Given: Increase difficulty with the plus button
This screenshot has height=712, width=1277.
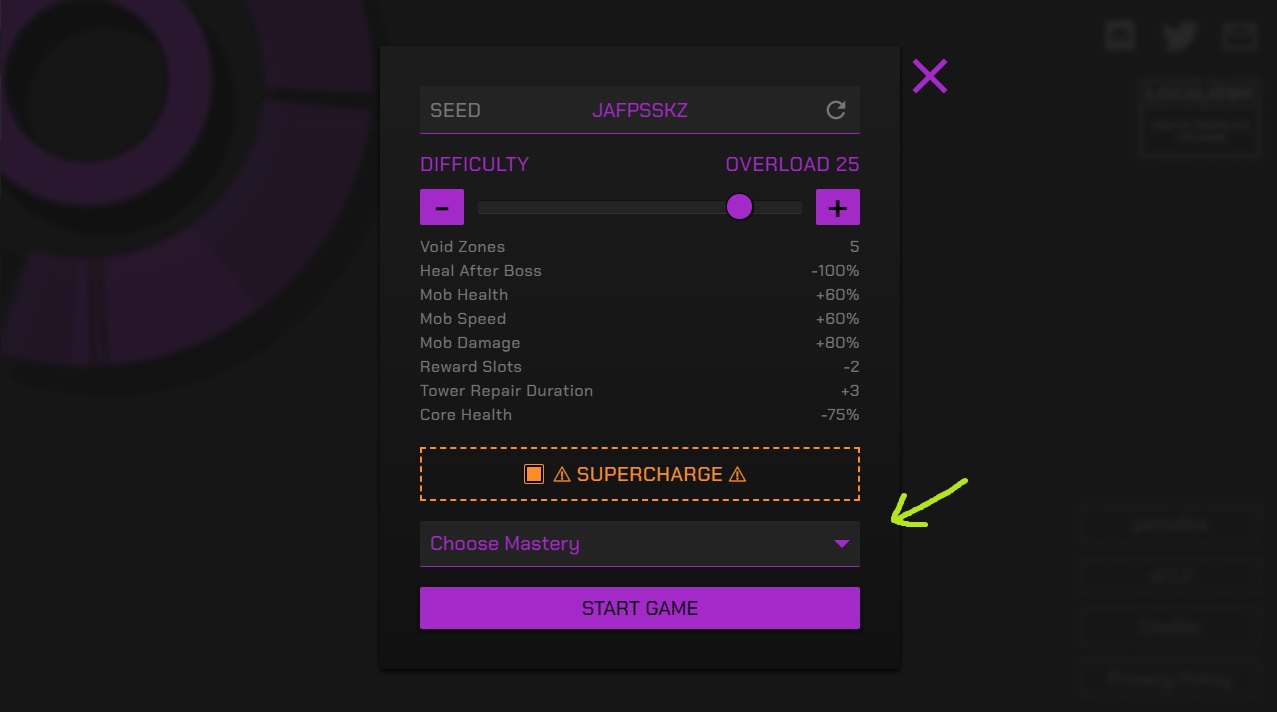Looking at the screenshot, I should coord(838,207).
